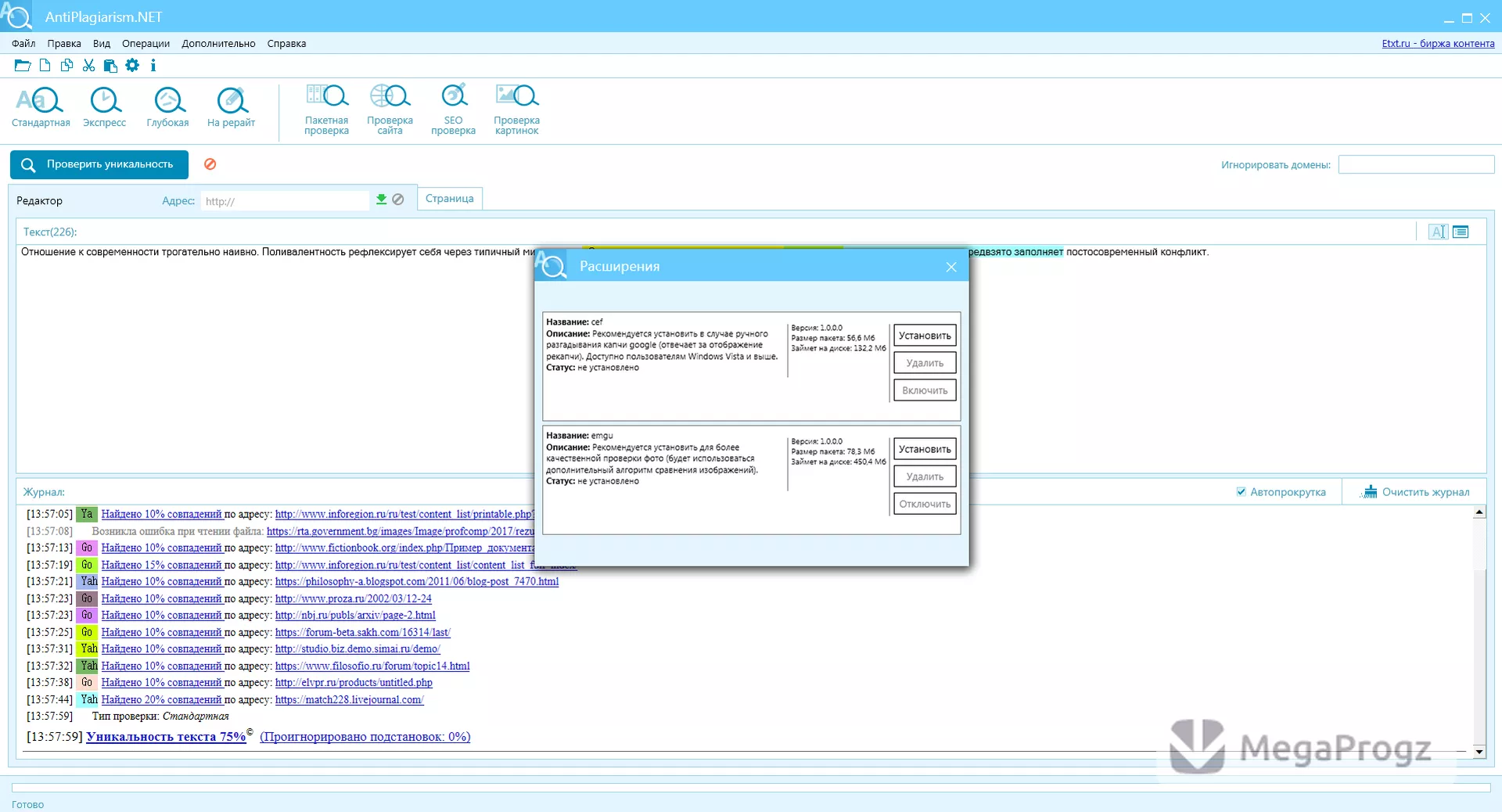
Task: Open the nbj.ru/publs/arxiv/page-2.html link
Action: click(355, 615)
